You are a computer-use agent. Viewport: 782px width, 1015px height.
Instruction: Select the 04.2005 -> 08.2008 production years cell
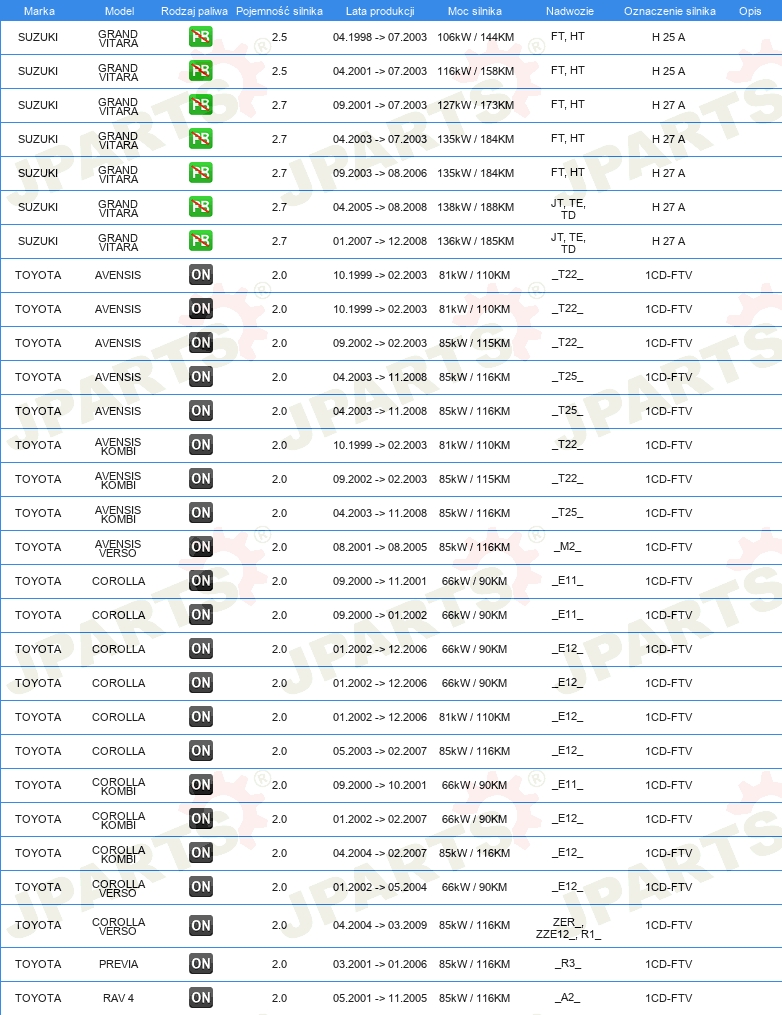tap(380, 206)
